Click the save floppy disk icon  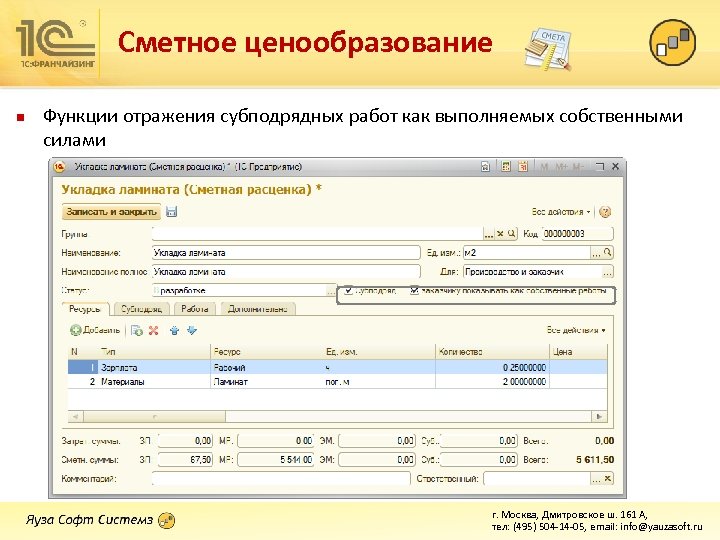click(171, 212)
